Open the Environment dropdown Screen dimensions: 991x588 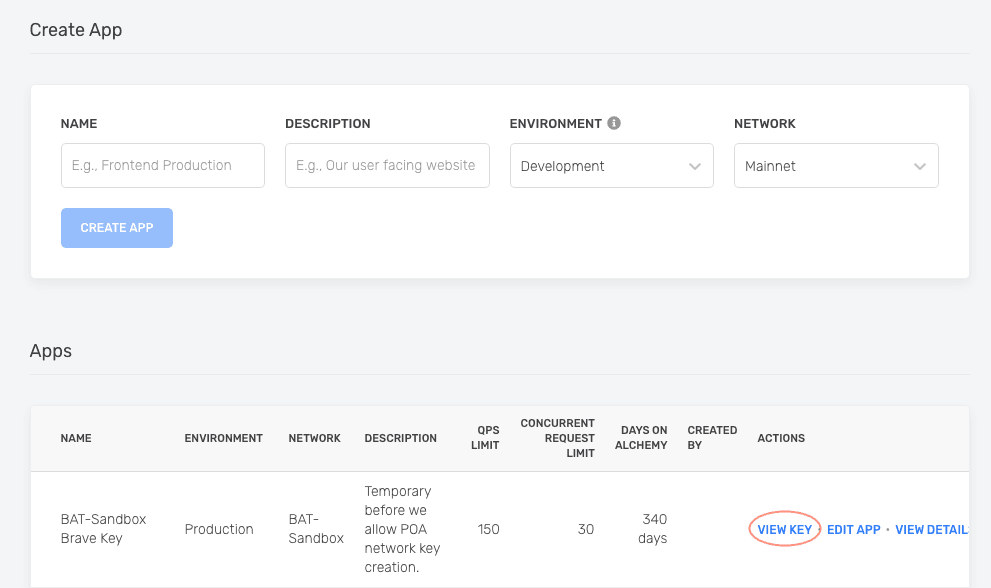[611, 165]
